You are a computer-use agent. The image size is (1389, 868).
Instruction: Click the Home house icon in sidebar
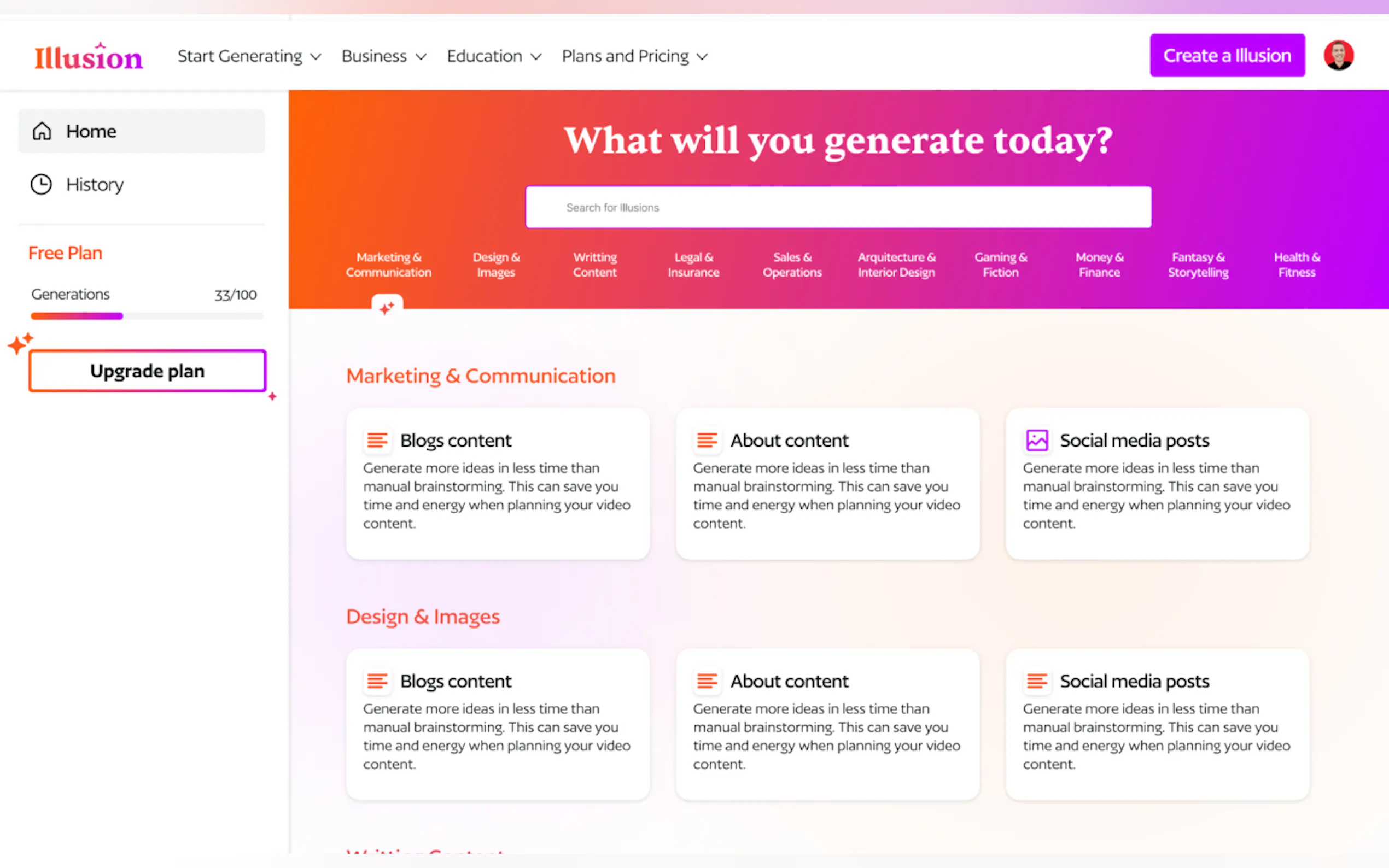tap(42, 132)
